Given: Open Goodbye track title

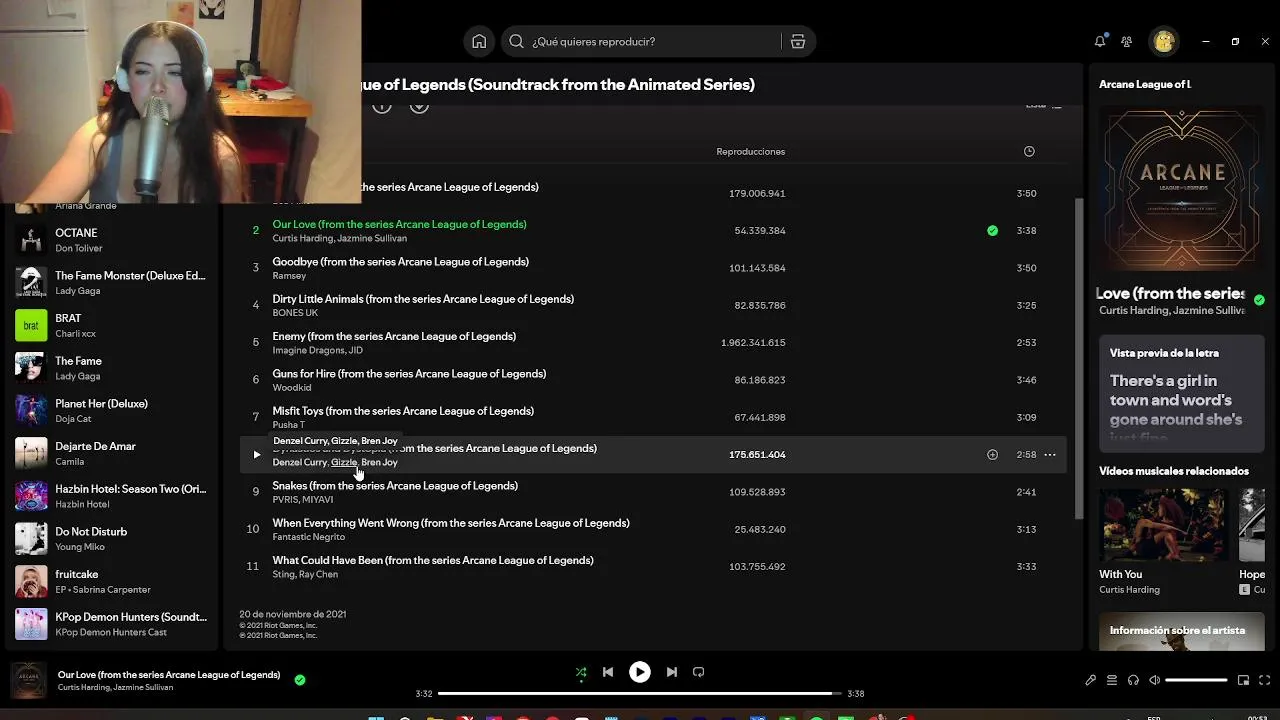Looking at the screenshot, I should click(x=400, y=262).
